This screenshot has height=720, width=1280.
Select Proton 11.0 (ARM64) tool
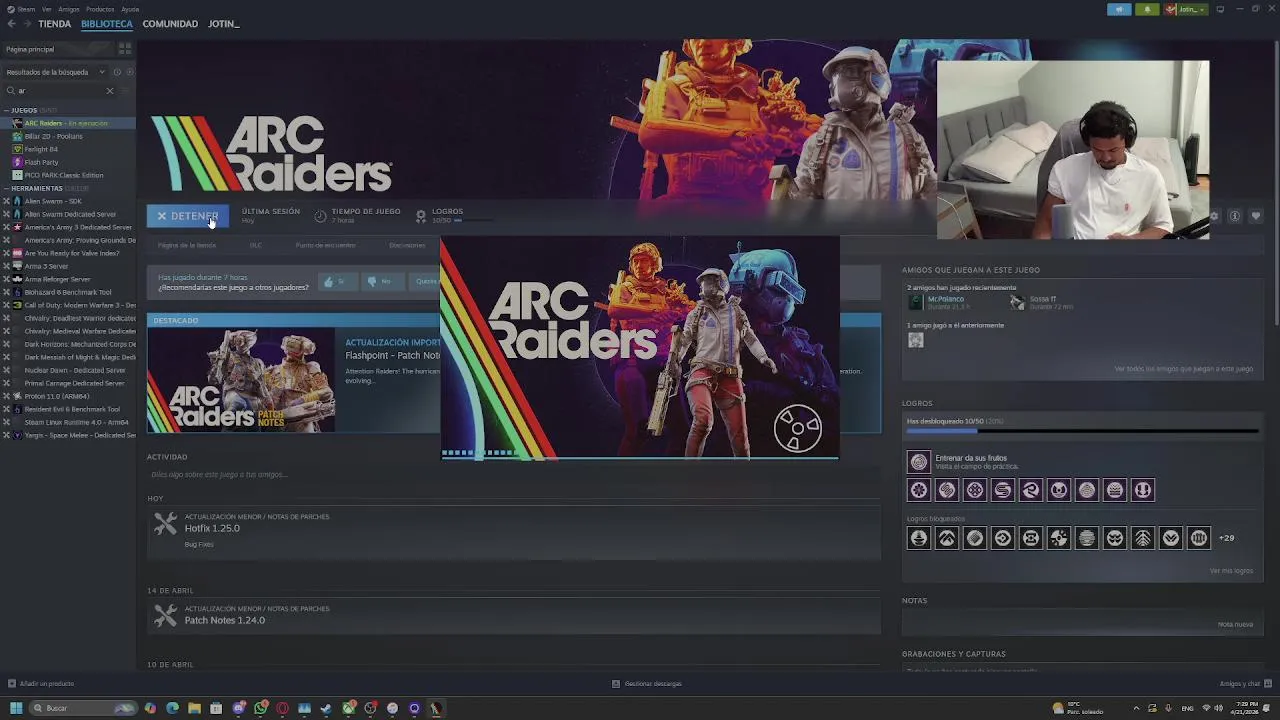pyautogui.click(x=68, y=396)
